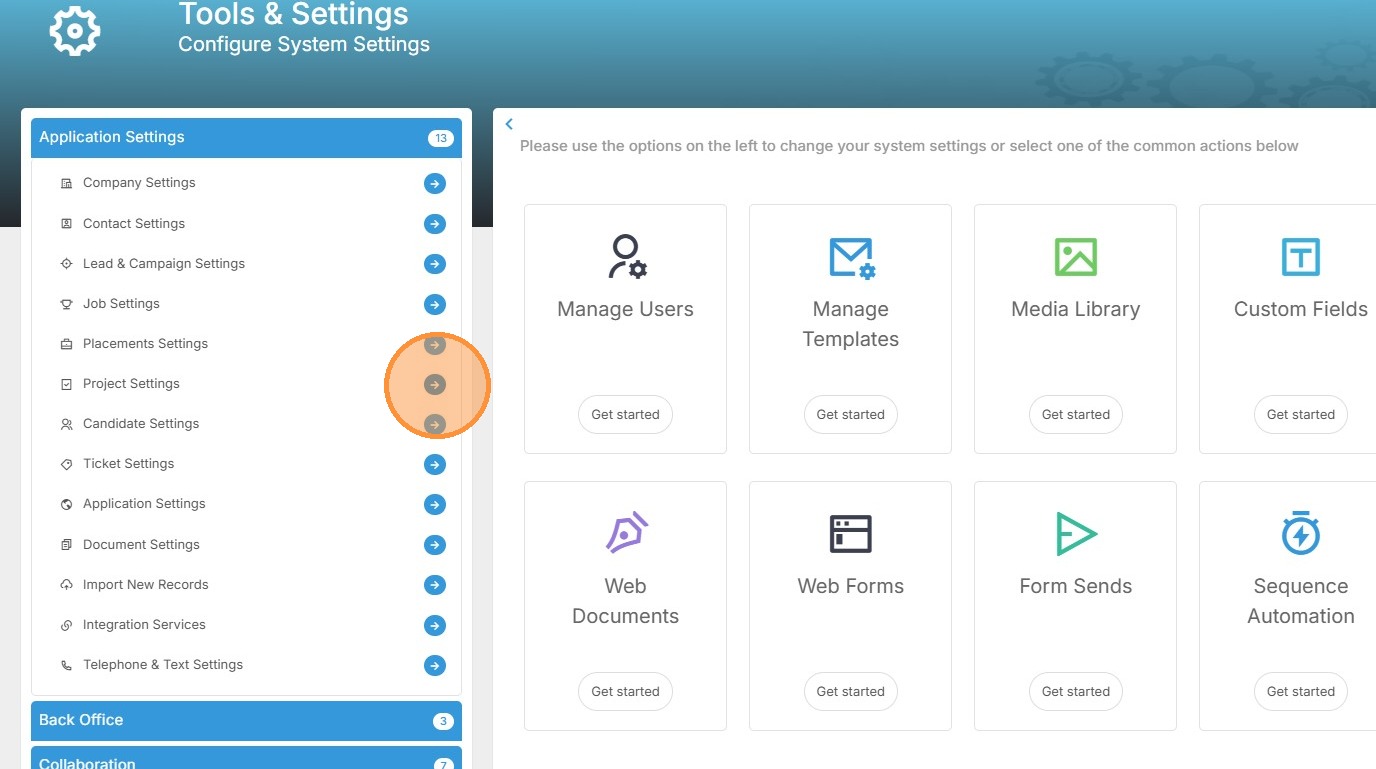Open Integration Services arrow button

[x=434, y=625]
